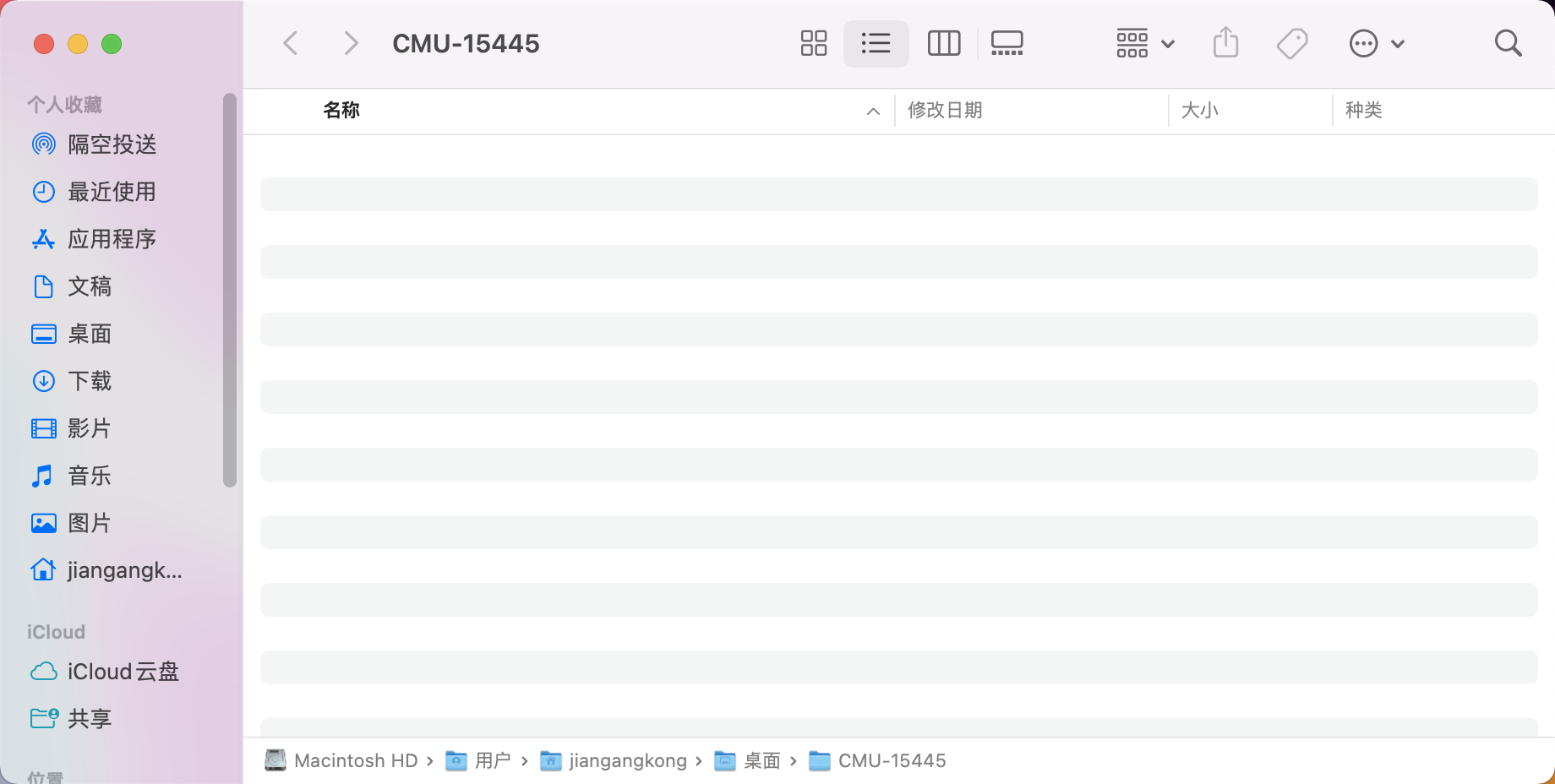Click the CMU-15445 window title

[466, 44]
